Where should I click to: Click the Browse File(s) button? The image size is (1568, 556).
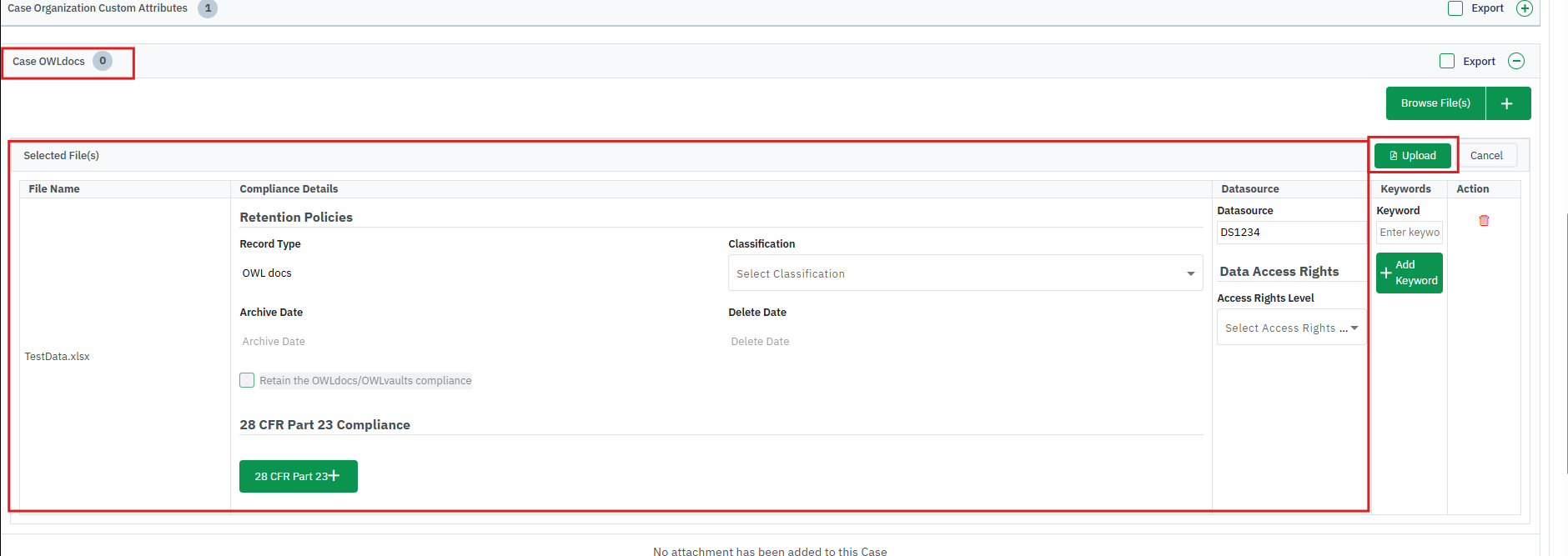point(1435,103)
